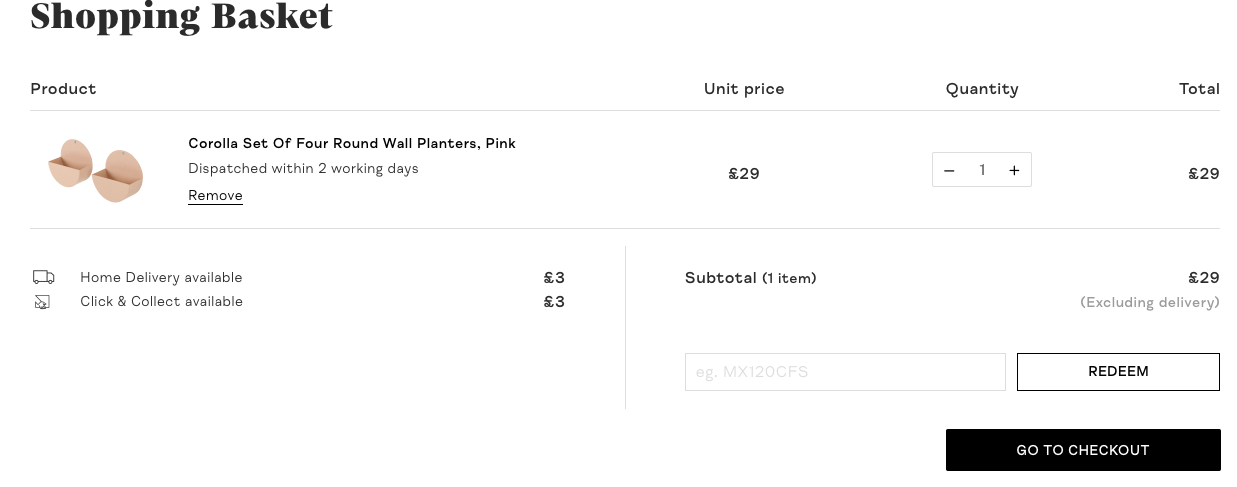Open Corolla Set Of Four Round Wall Planters

click(352, 143)
